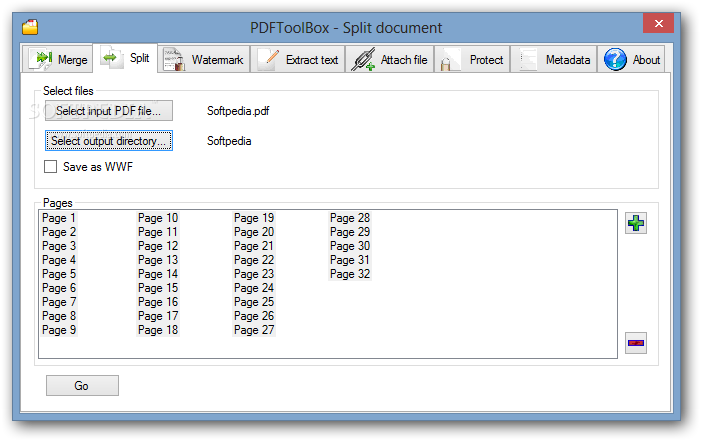Click Select output directory button
This screenshot has width=701, height=441.
pos(109,141)
